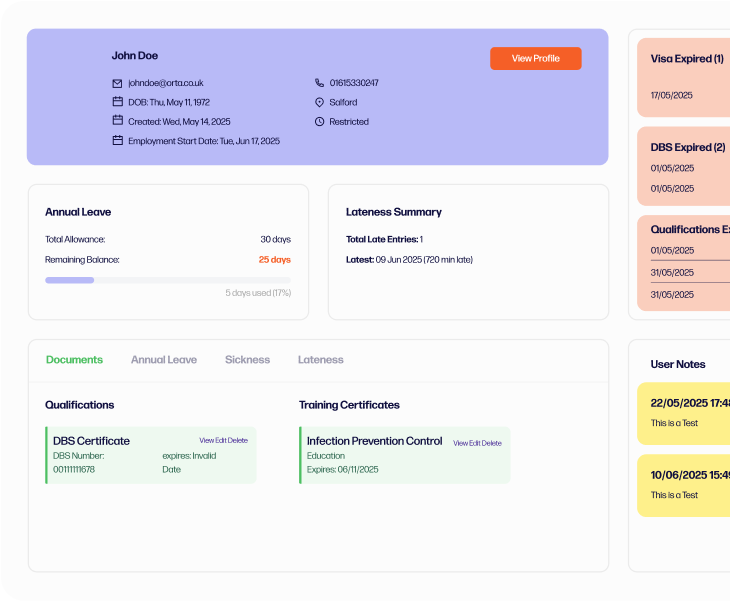The height and width of the screenshot is (602, 730).
Task: Click the johndoe@orta.co.uk email address
Action: tap(165, 83)
